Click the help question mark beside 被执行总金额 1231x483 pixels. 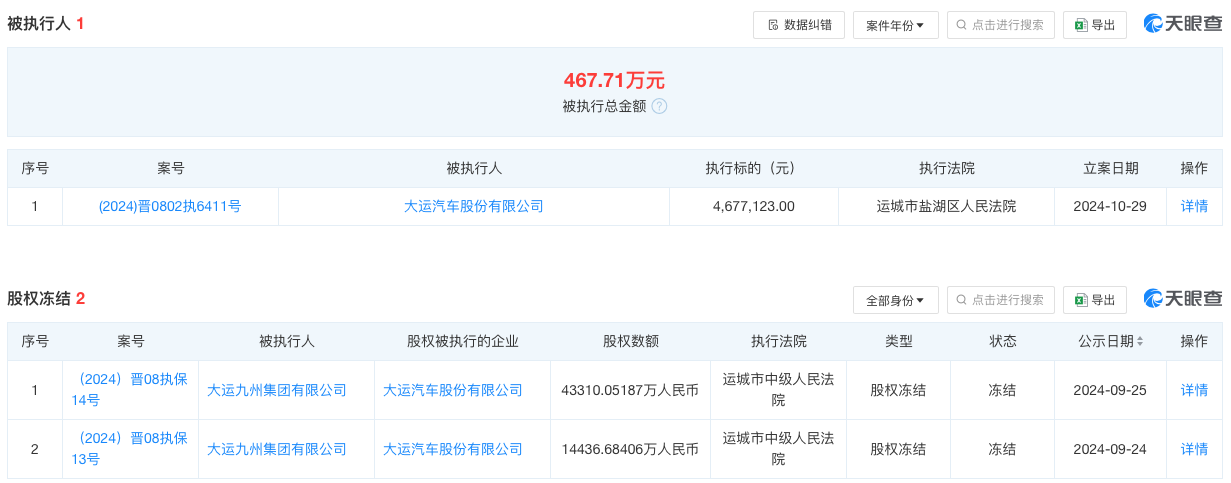pyautogui.click(x=659, y=106)
